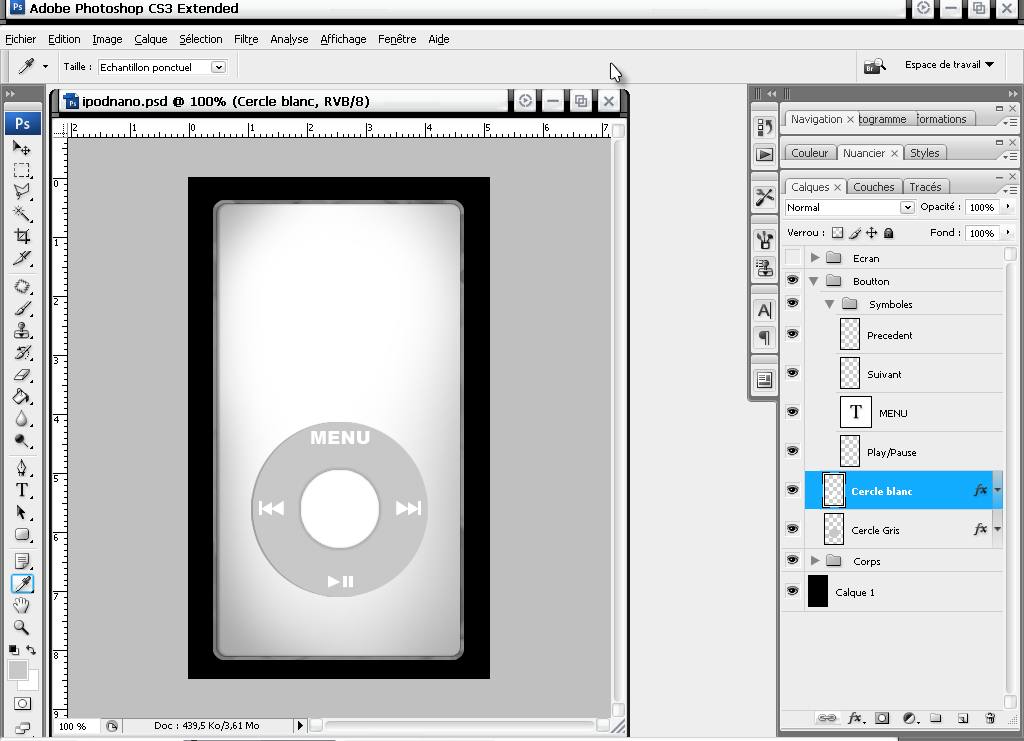Open the Filtre menu
Screen dimensions: 1024x741
(x=246, y=39)
